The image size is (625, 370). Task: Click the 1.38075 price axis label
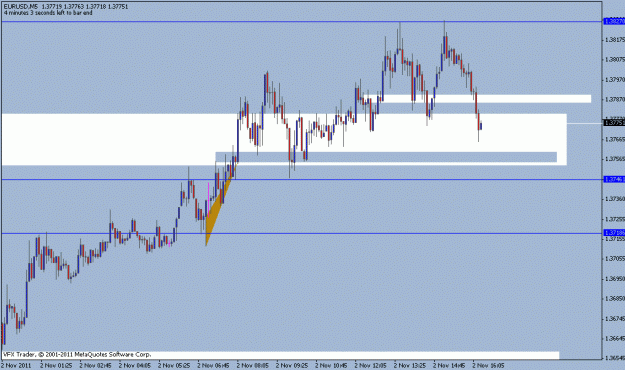click(x=615, y=59)
